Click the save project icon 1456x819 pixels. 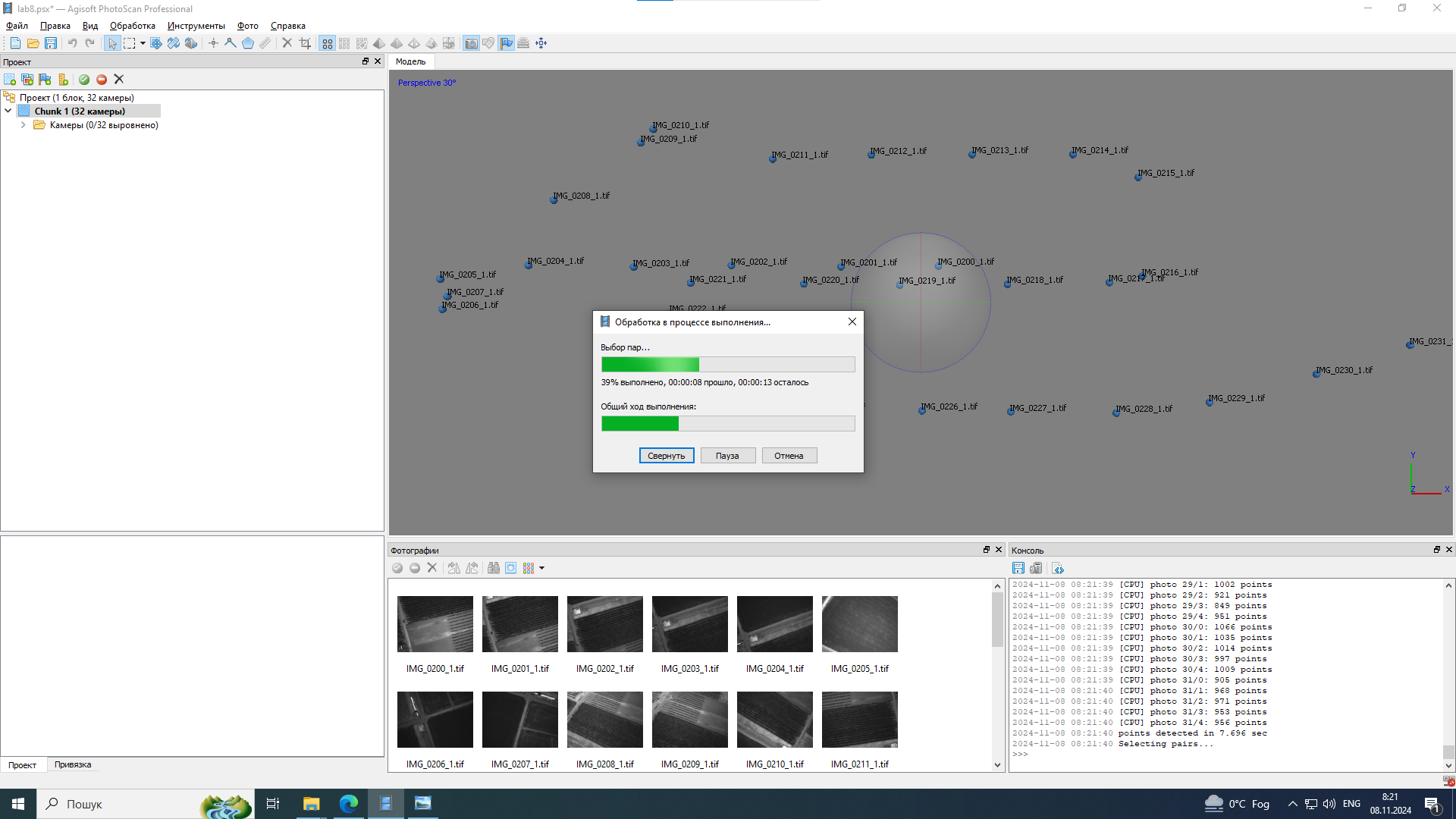point(51,43)
